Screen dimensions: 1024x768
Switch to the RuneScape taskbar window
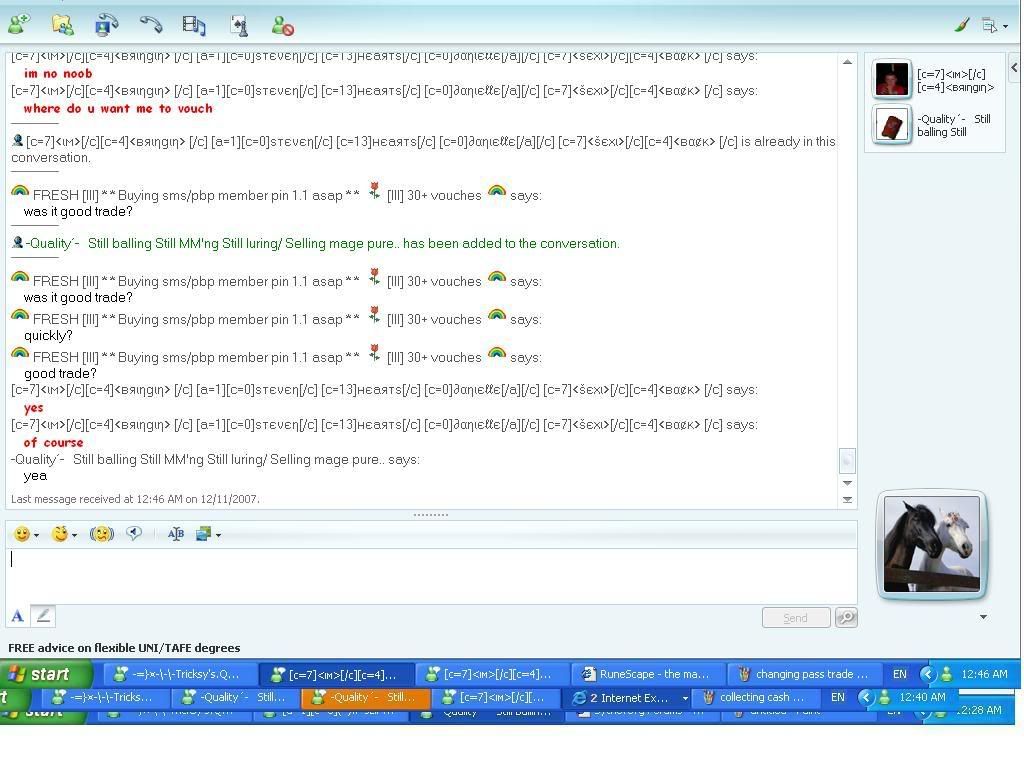coord(648,674)
